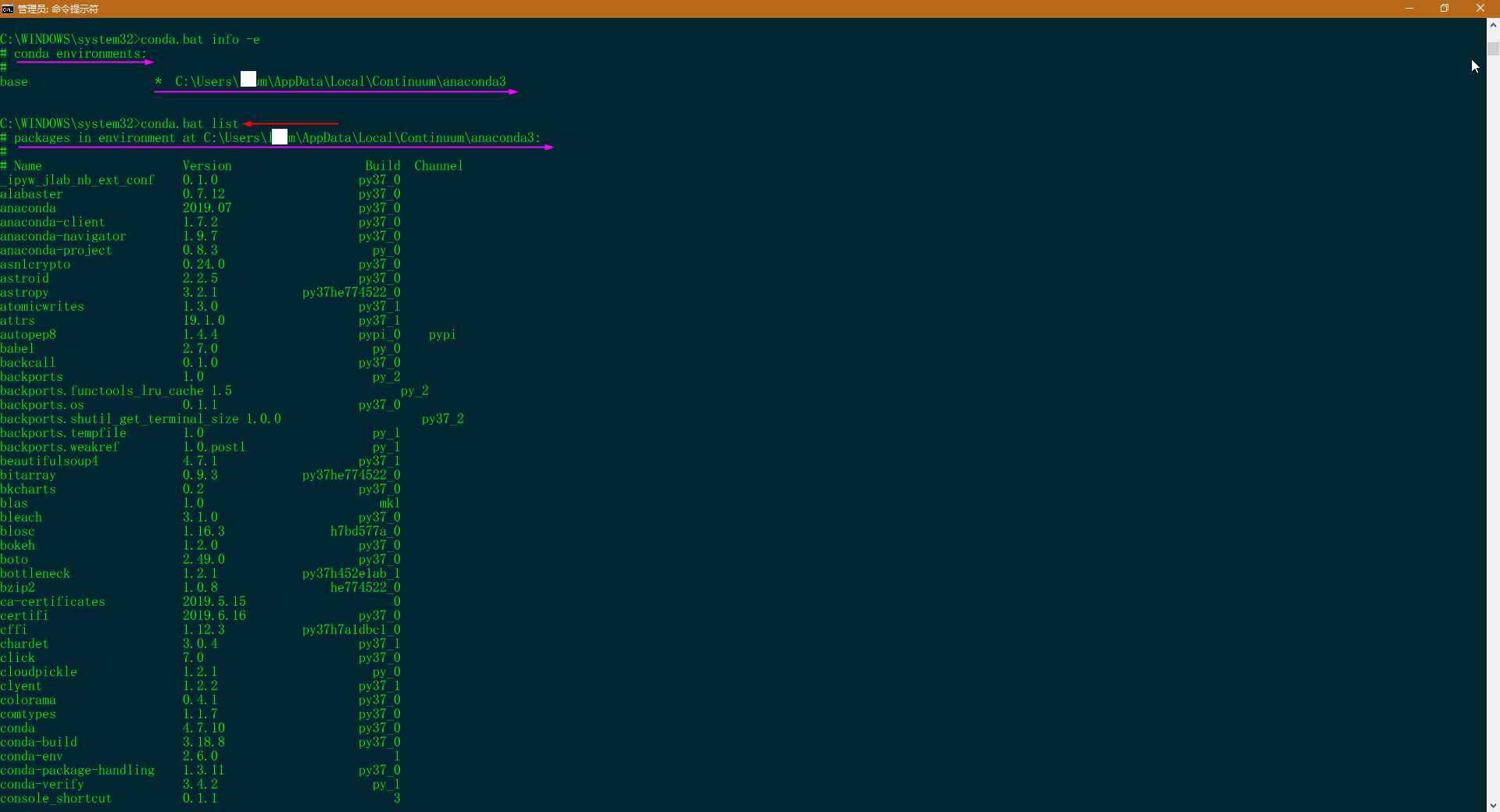Click the 'cffi' package name
The image size is (1500, 812).
(14, 629)
